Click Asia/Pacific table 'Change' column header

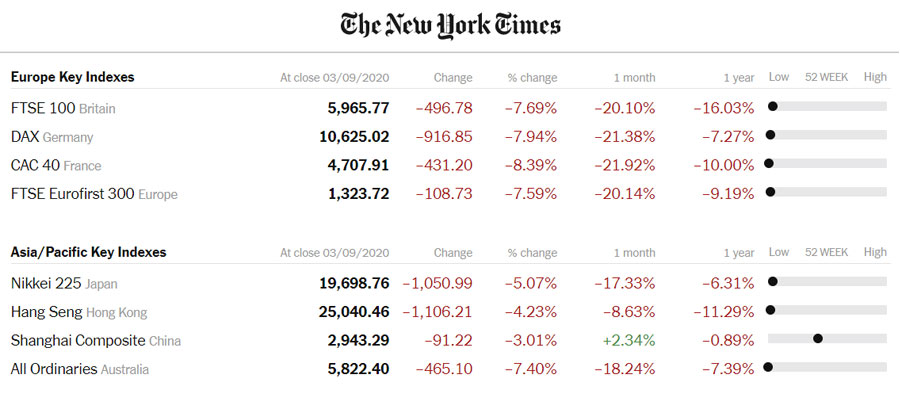click(453, 253)
